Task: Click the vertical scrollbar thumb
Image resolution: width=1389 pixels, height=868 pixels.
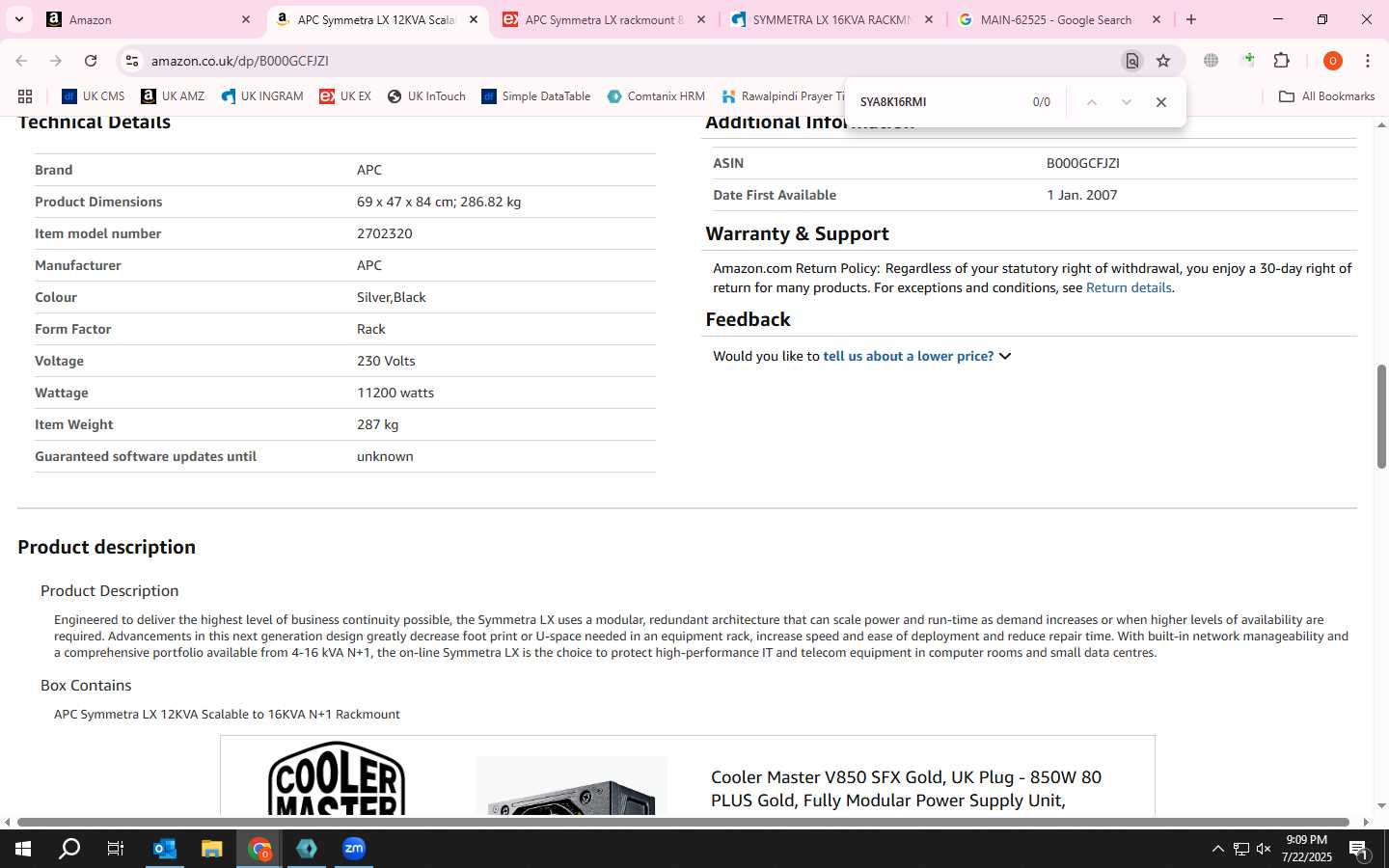Action: (1381, 417)
